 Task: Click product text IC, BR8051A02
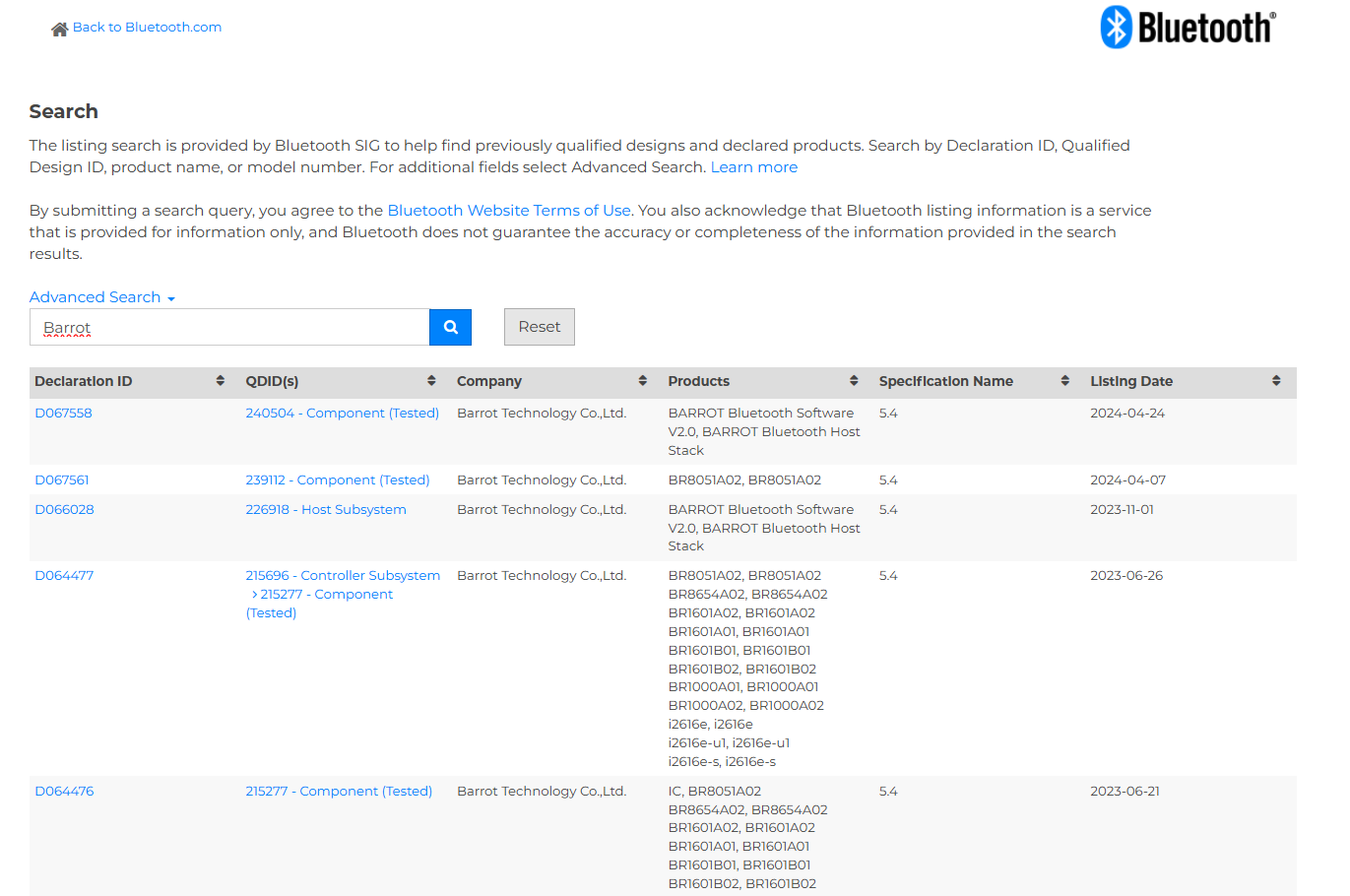coord(715,792)
